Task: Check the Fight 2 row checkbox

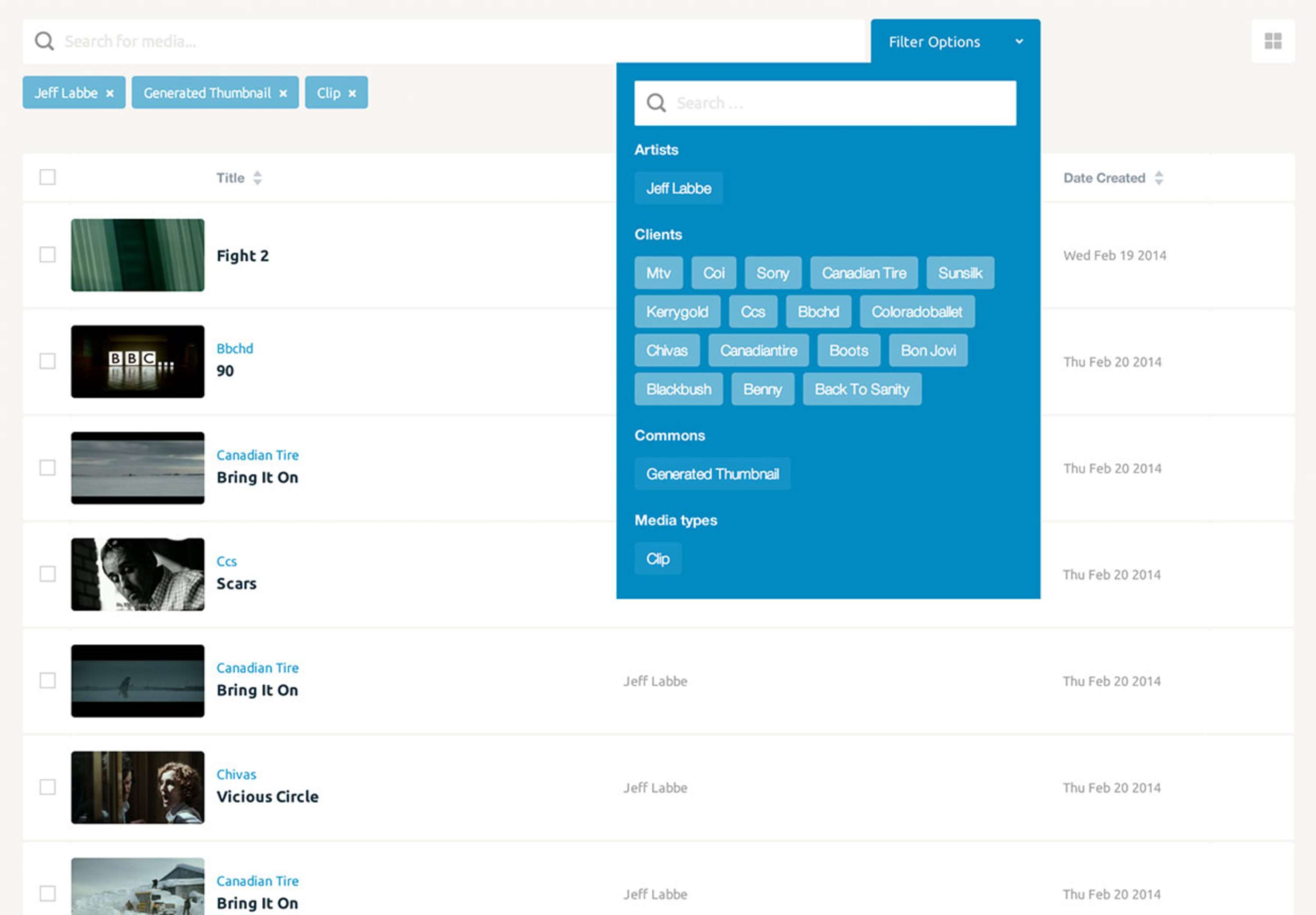Action: coord(47,254)
